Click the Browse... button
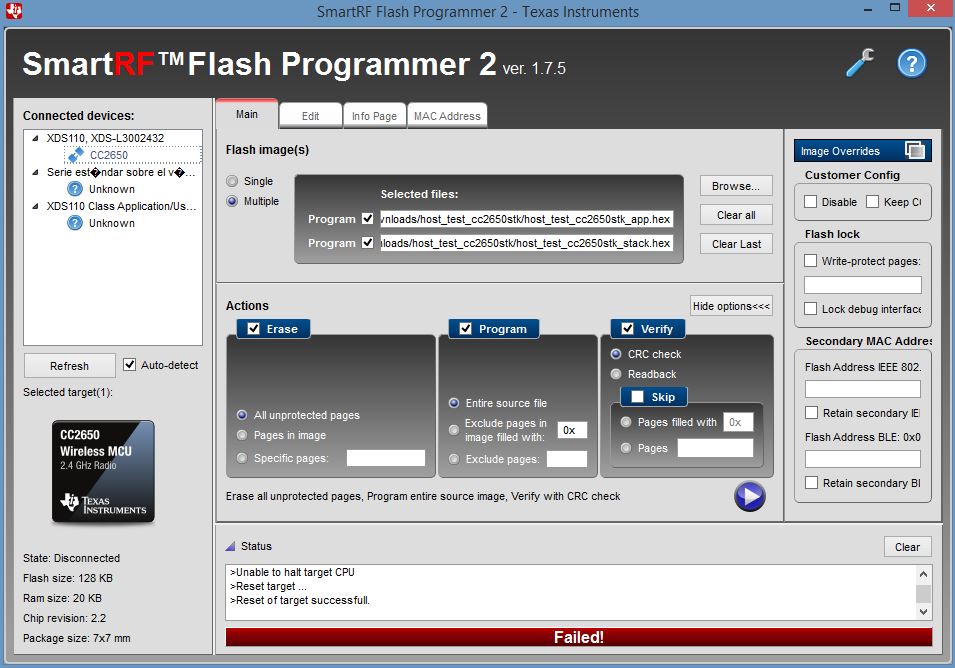The image size is (955, 668). coord(736,186)
